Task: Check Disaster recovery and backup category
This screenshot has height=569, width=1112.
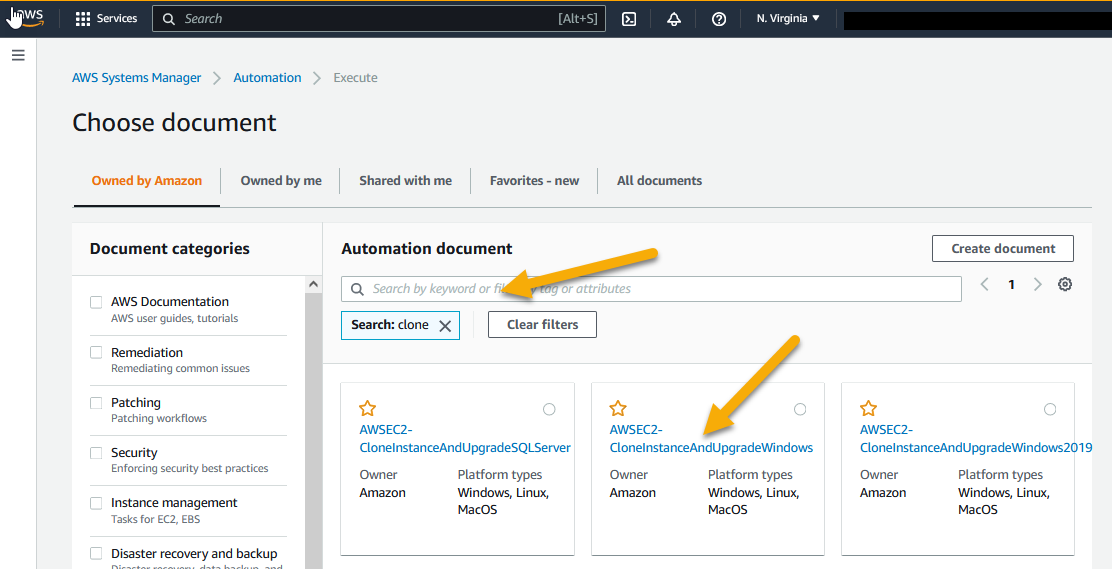Action: (x=96, y=553)
